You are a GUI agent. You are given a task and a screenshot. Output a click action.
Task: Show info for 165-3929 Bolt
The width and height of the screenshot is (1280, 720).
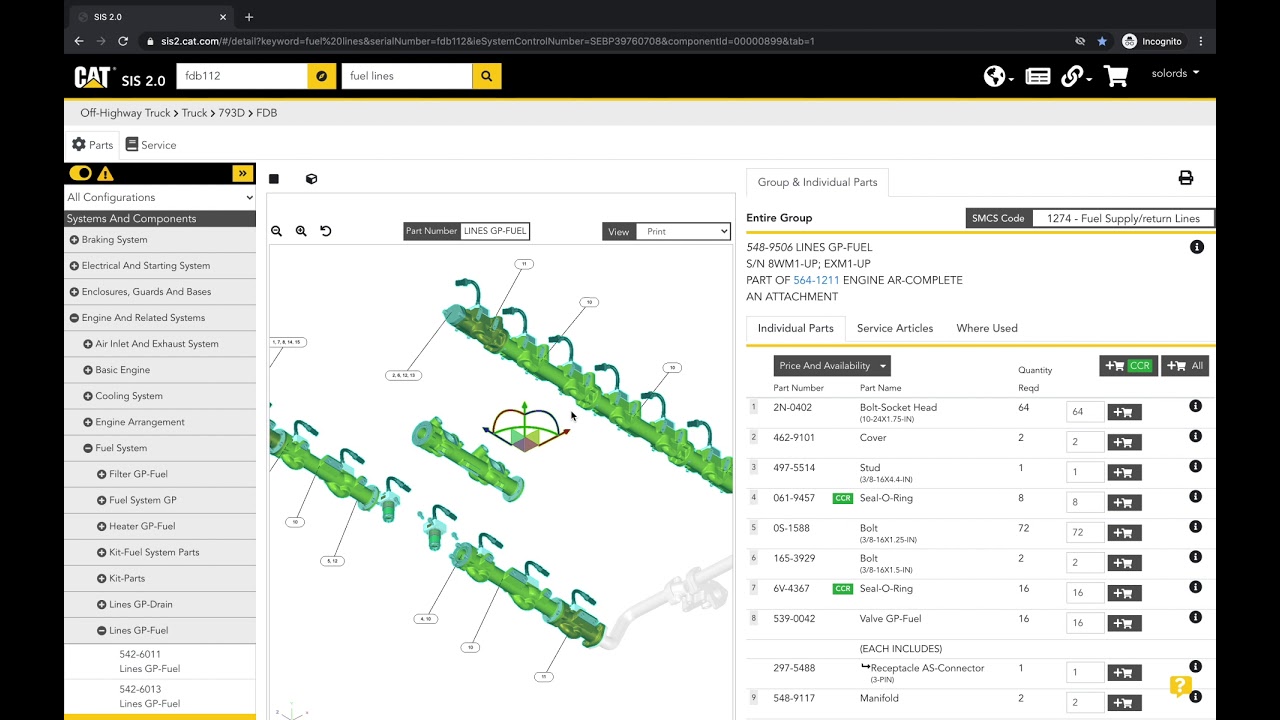point(1195,557)
